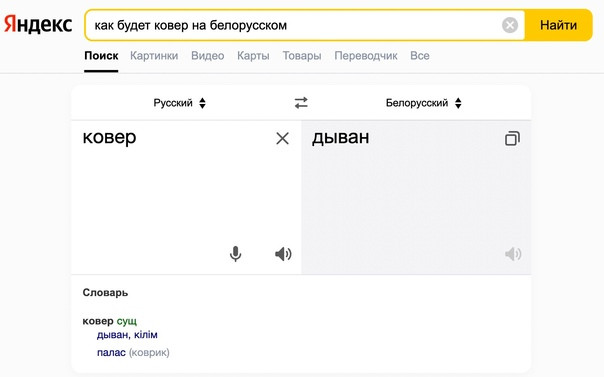Open the Белорусский target language dropdown
The width and height of the screenshot is (604, 377).
(x=423, y=103)
